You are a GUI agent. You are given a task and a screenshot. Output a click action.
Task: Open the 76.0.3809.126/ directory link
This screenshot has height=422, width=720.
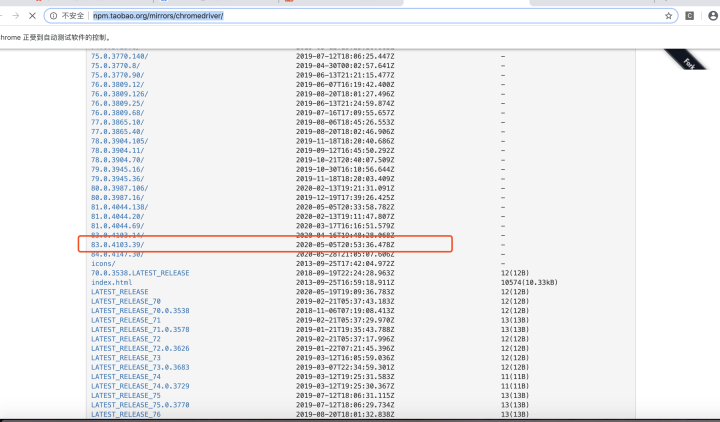click(x=119, y=94)
